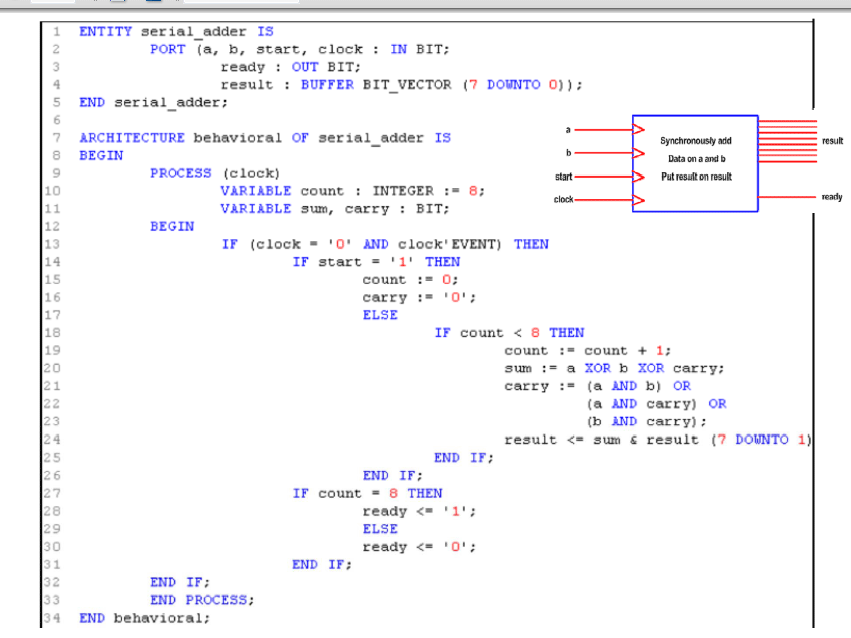Image resolution: width=851 pixels, height=638 pixels.
Task: Click the "ENTITY serial_adder IS" line
Action: [x=176, y=32]
